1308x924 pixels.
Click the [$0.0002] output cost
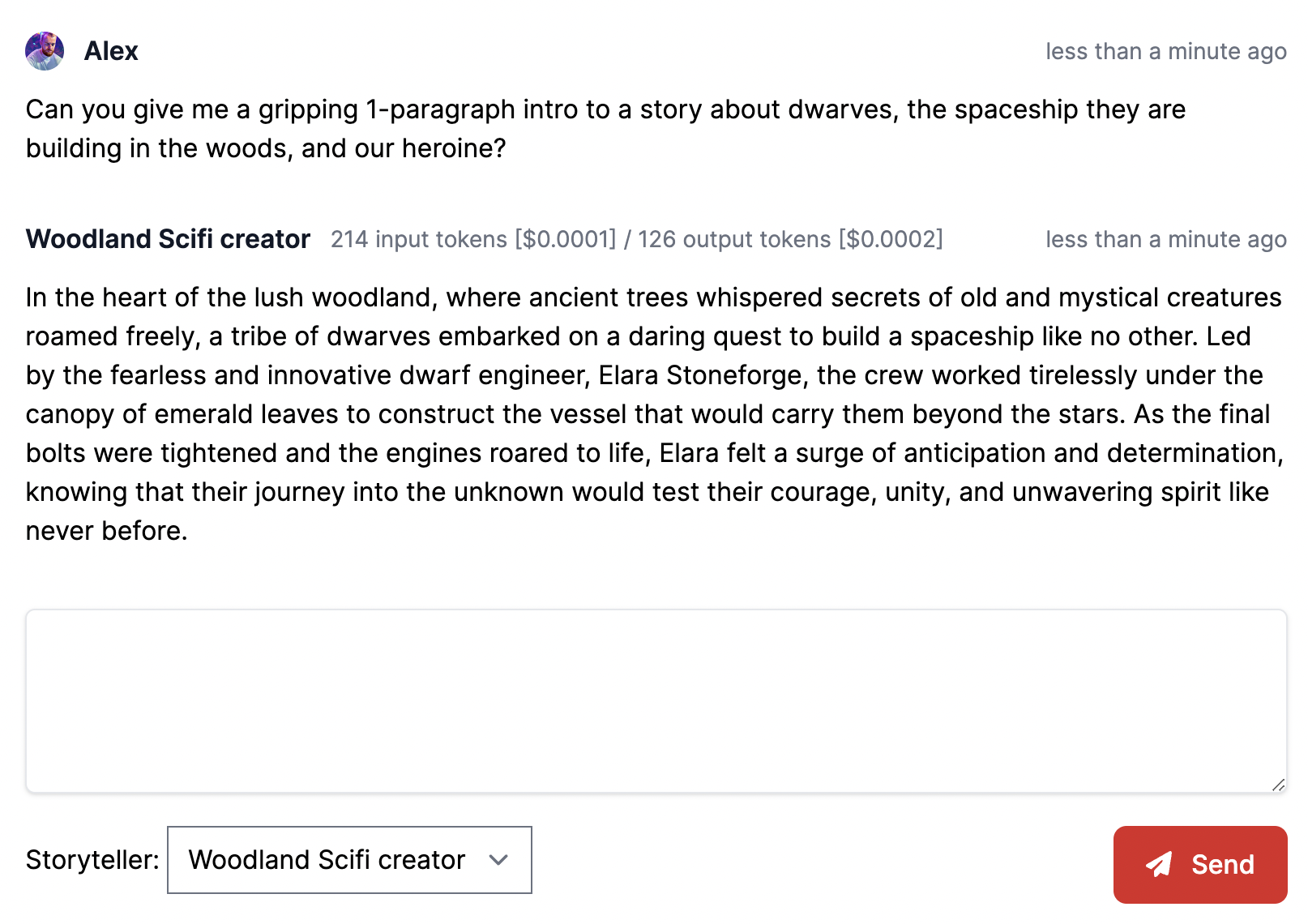(891, 239)
